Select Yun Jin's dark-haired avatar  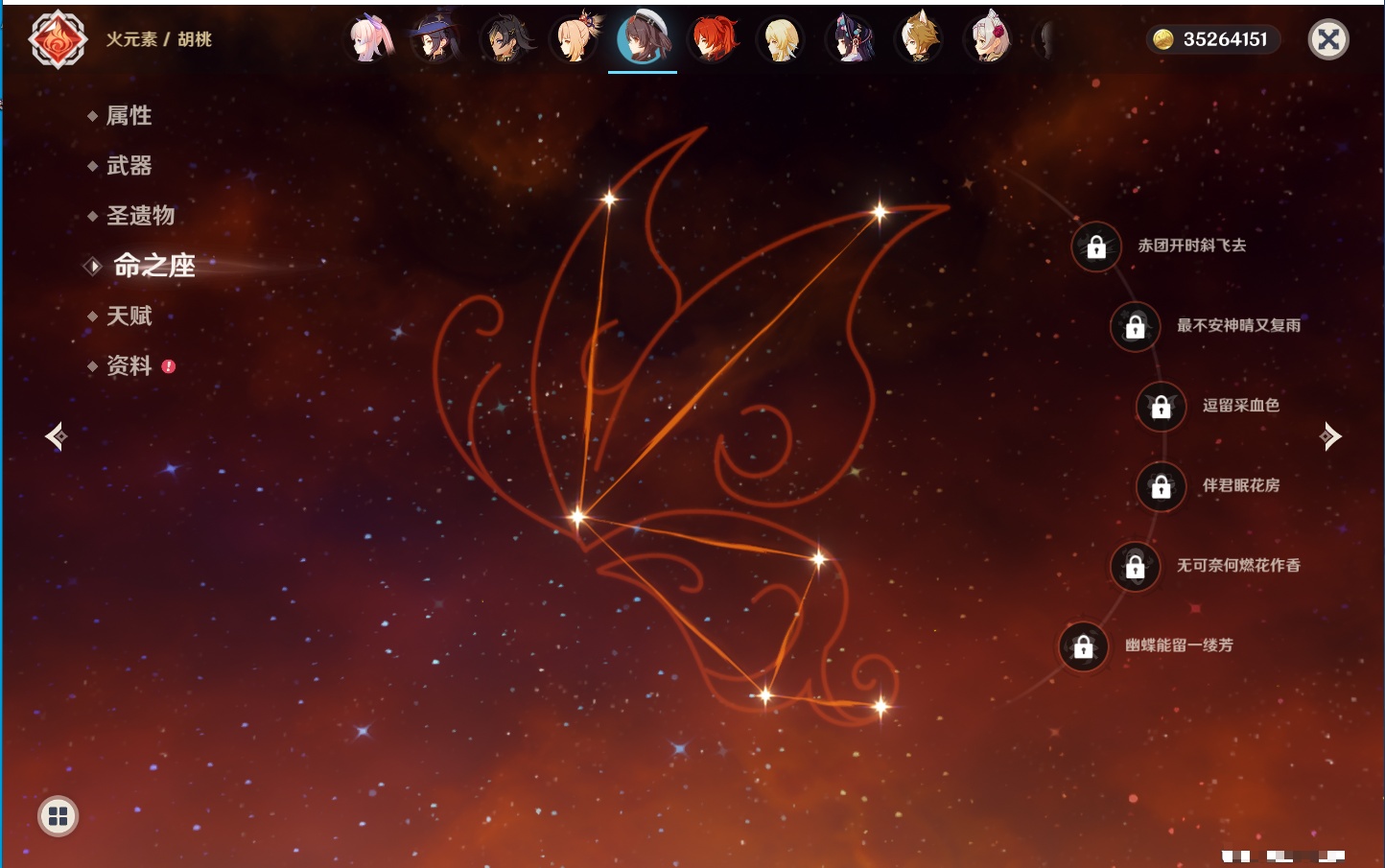click(x=851, y=39)
